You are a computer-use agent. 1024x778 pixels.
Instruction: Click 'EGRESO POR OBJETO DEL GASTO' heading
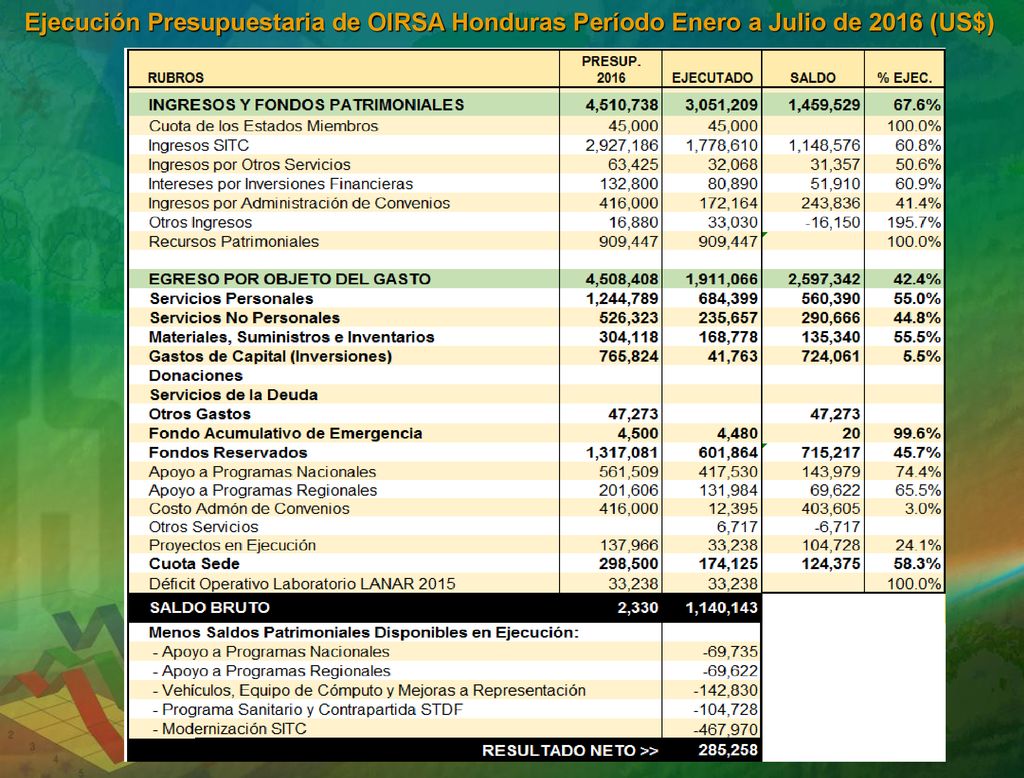click(289, 279)
